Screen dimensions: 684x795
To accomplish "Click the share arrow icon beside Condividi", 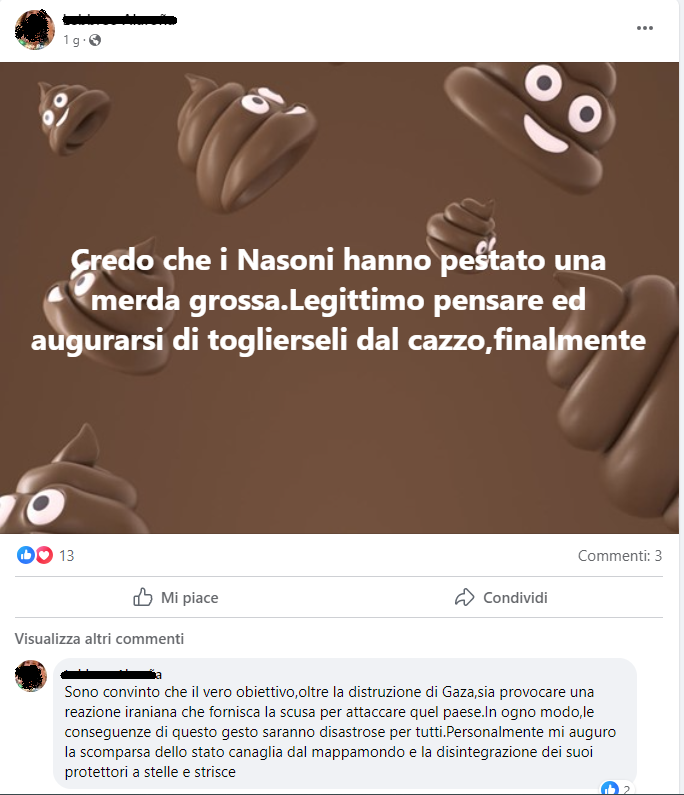I will (464, 597).
